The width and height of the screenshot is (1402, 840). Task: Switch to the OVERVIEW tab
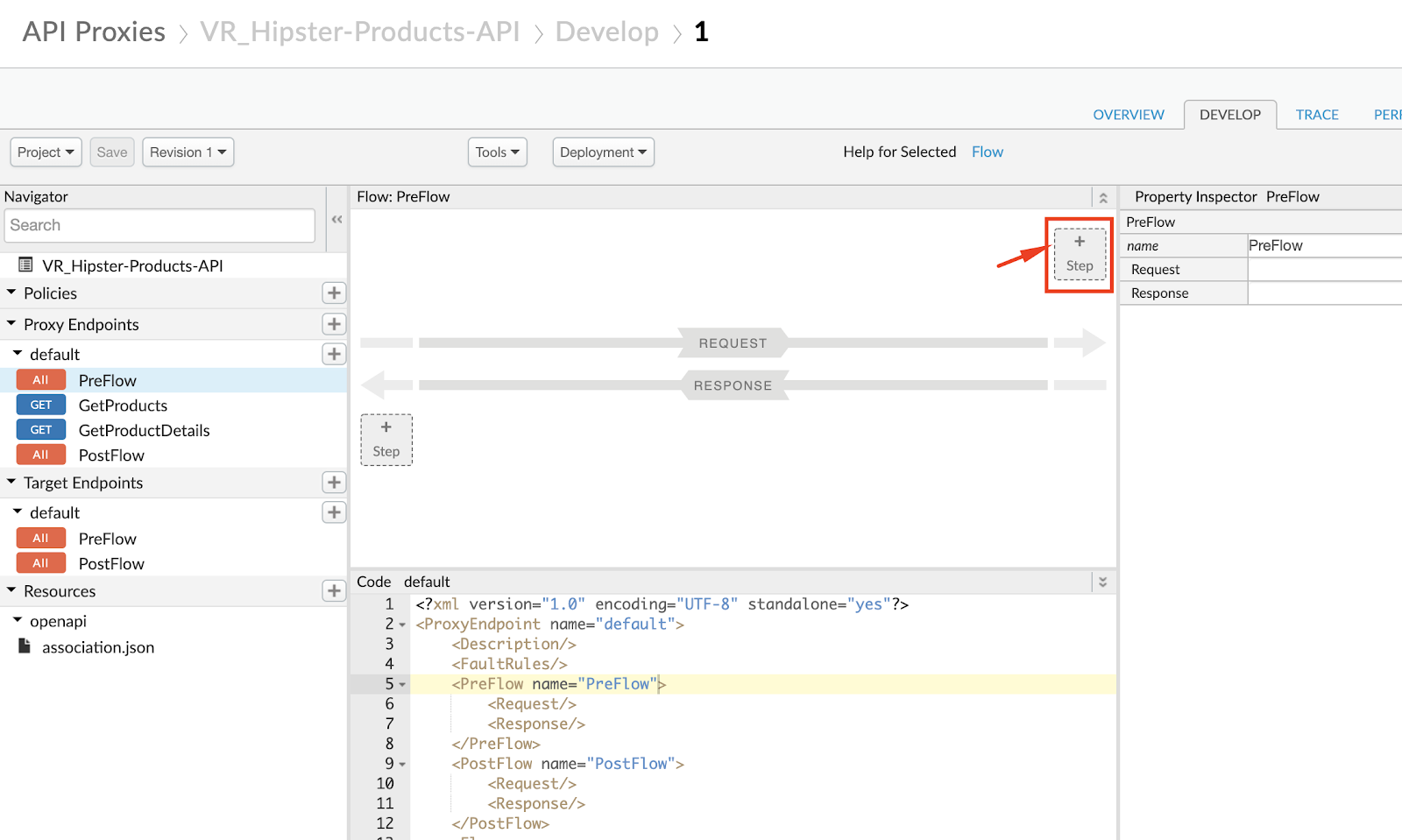(1129, 115)
